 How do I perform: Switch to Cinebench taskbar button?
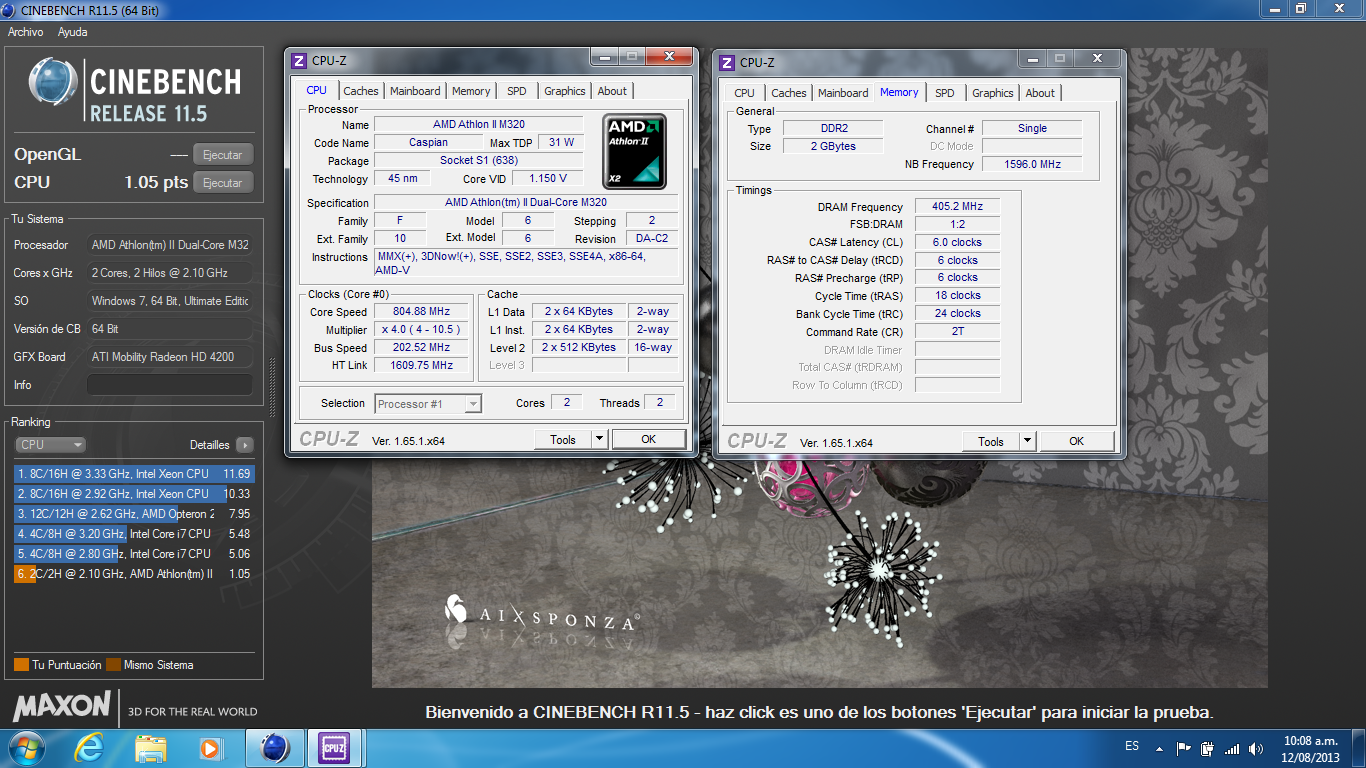tap(275, 748)
